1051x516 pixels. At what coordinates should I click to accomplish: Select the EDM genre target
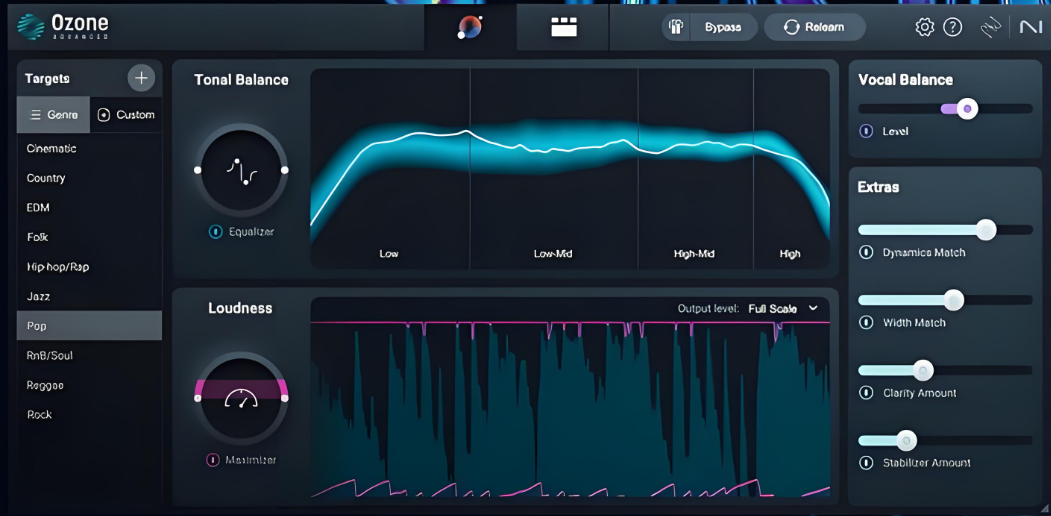point(89,208)
